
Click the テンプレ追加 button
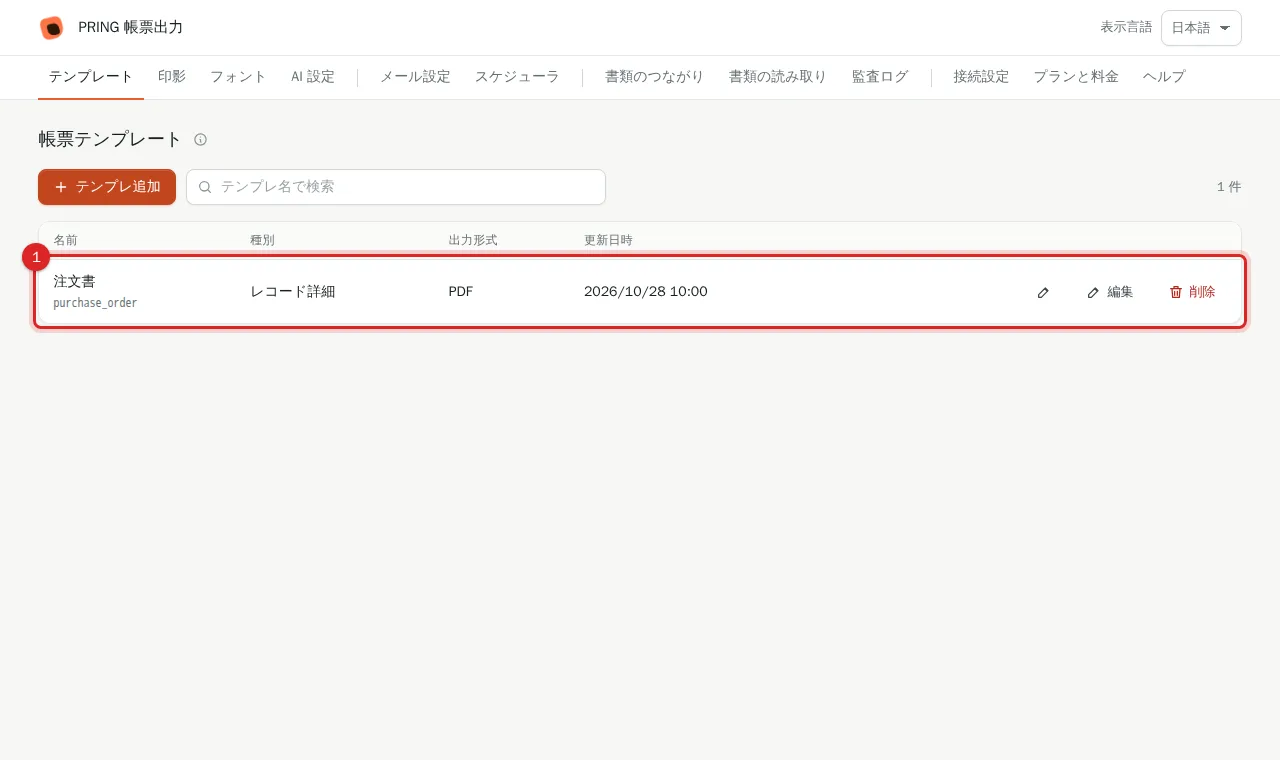[107, 187]
